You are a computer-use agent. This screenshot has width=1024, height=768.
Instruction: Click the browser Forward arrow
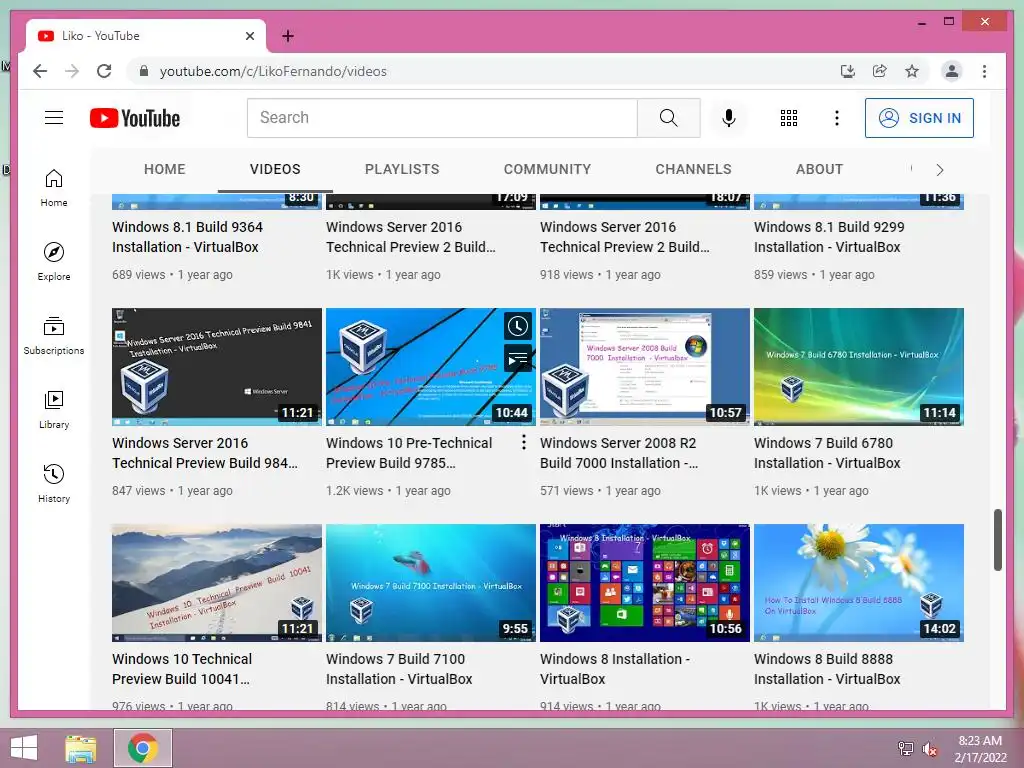pos(72,71)
